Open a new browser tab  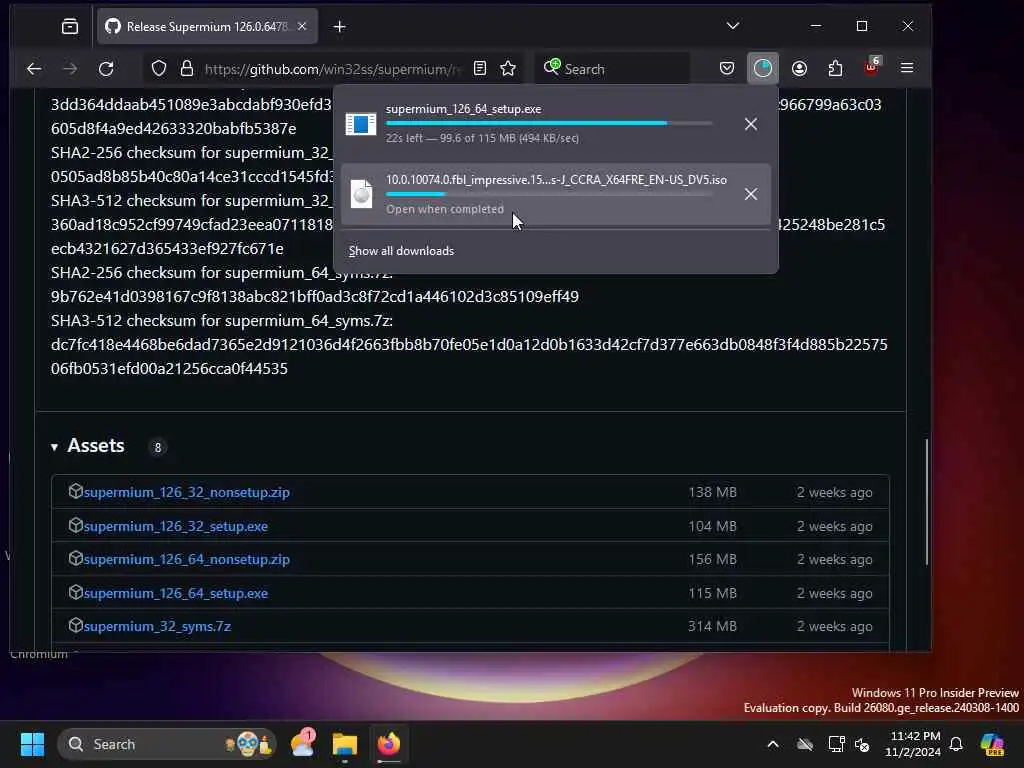point(340,27)
